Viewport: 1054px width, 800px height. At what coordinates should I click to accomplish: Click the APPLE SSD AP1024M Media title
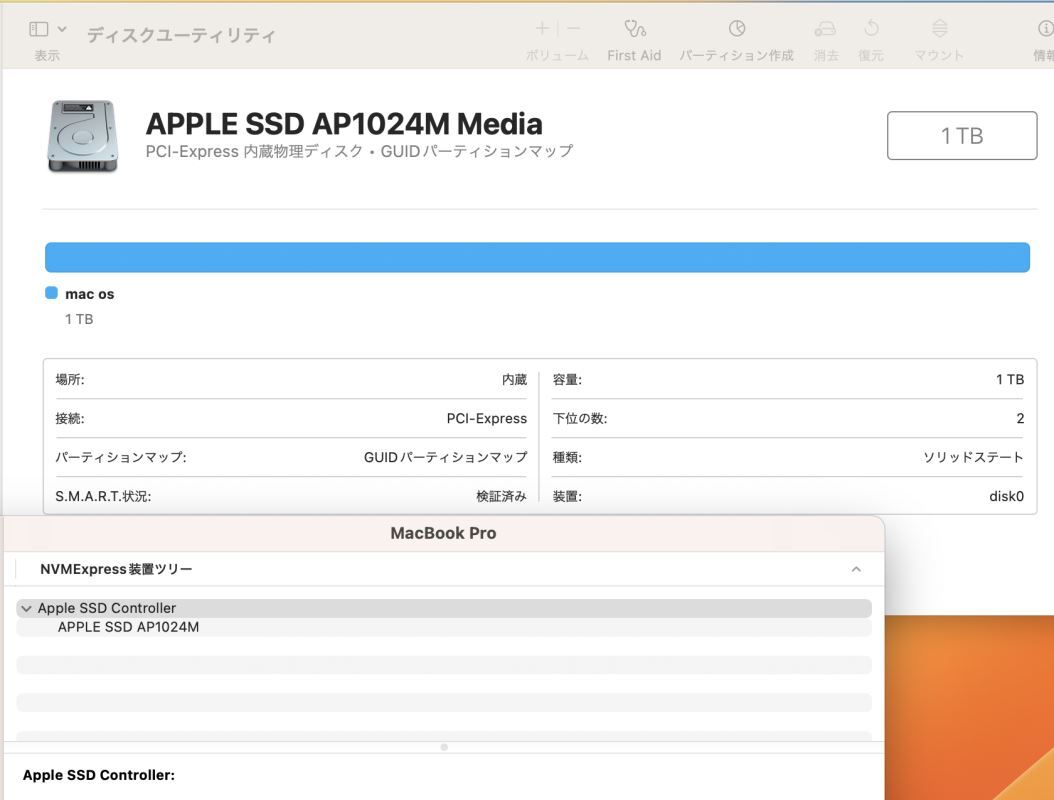(x=344, y=122)
